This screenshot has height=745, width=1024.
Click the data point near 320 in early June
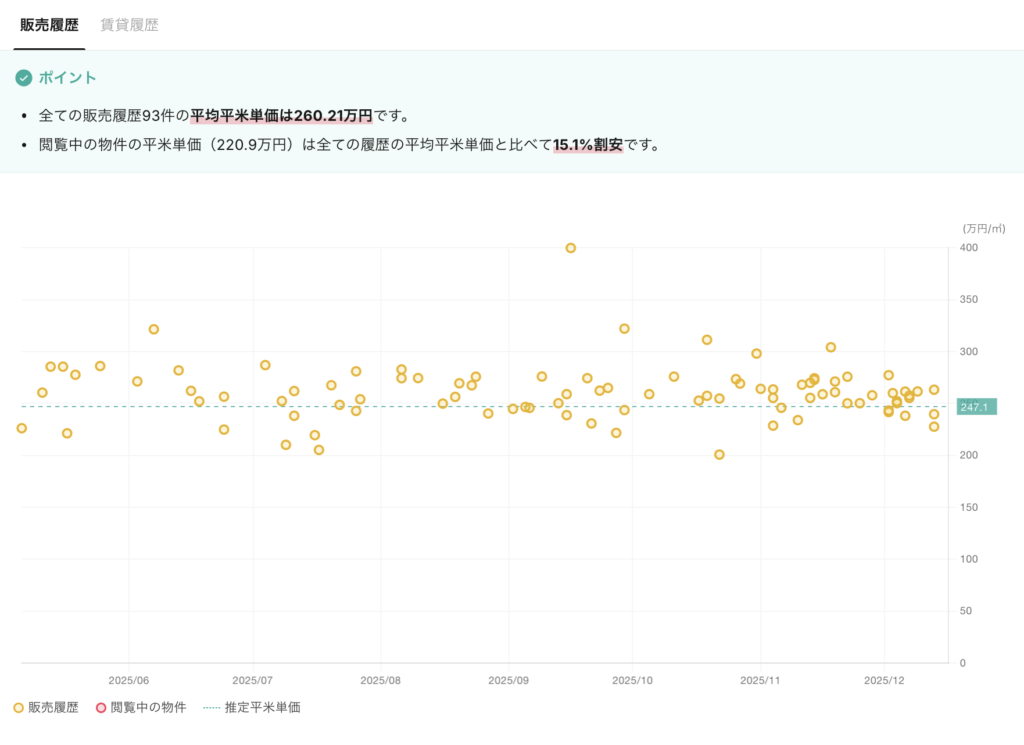(x=154, y=329)
